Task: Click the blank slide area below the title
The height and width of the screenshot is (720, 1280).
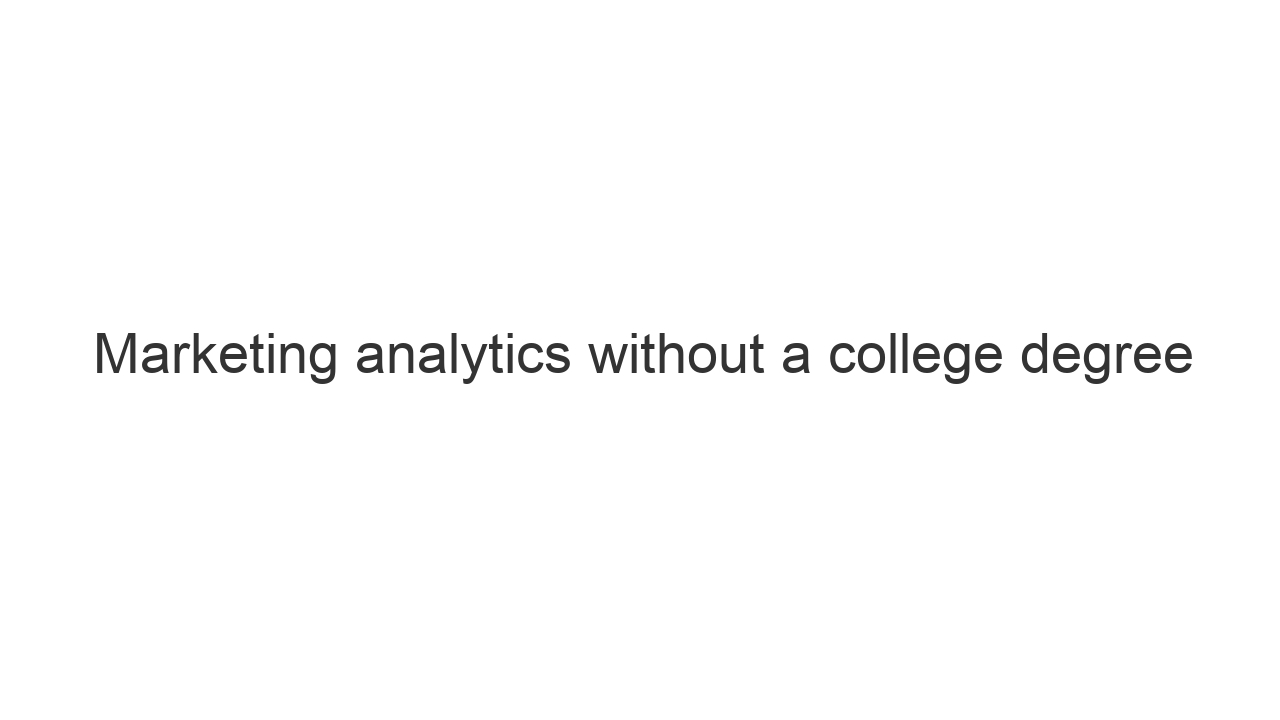Action: coord(640,560)
